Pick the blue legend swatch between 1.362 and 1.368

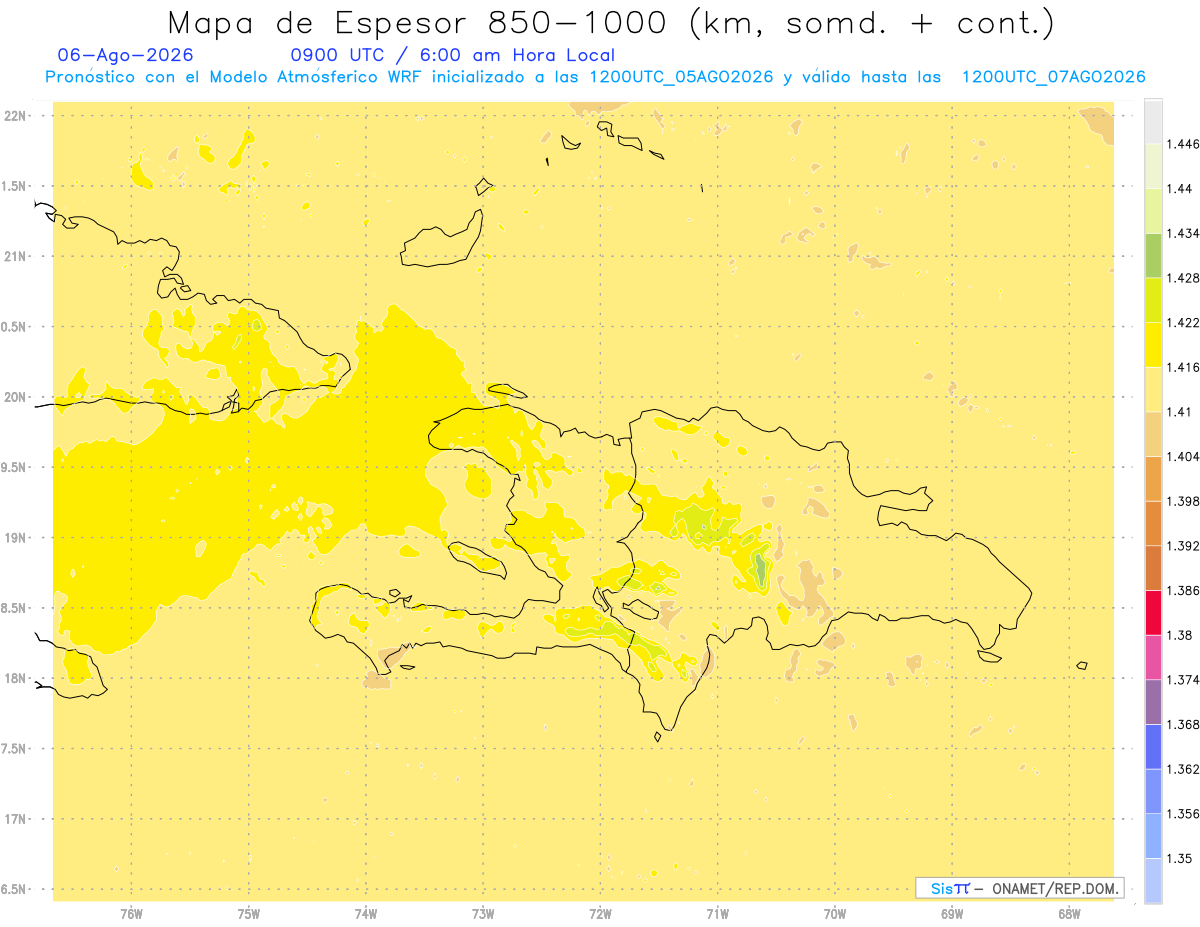coord(1153,746)
